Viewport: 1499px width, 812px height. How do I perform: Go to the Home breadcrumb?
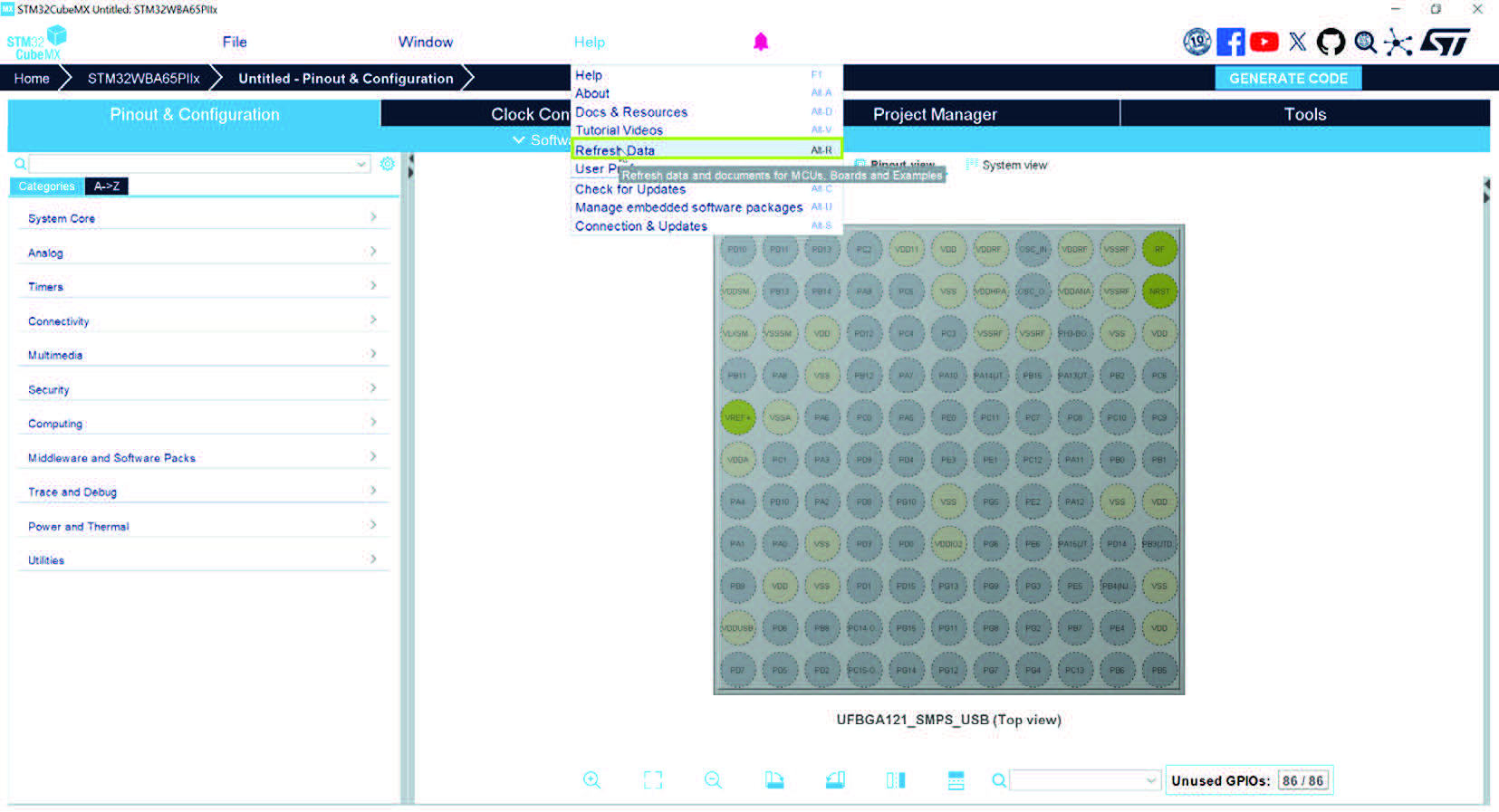click(x=32, y=79)
